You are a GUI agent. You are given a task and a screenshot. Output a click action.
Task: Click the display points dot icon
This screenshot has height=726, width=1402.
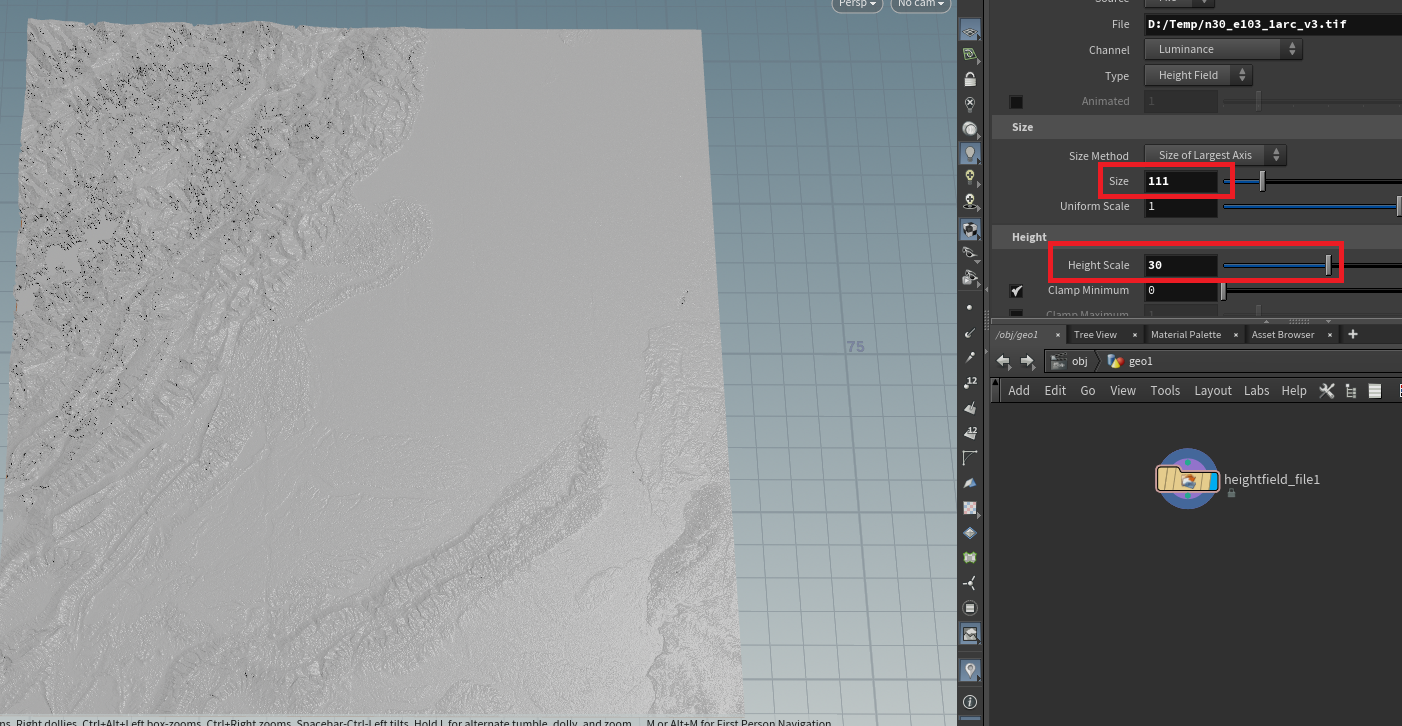click(969, 308)
